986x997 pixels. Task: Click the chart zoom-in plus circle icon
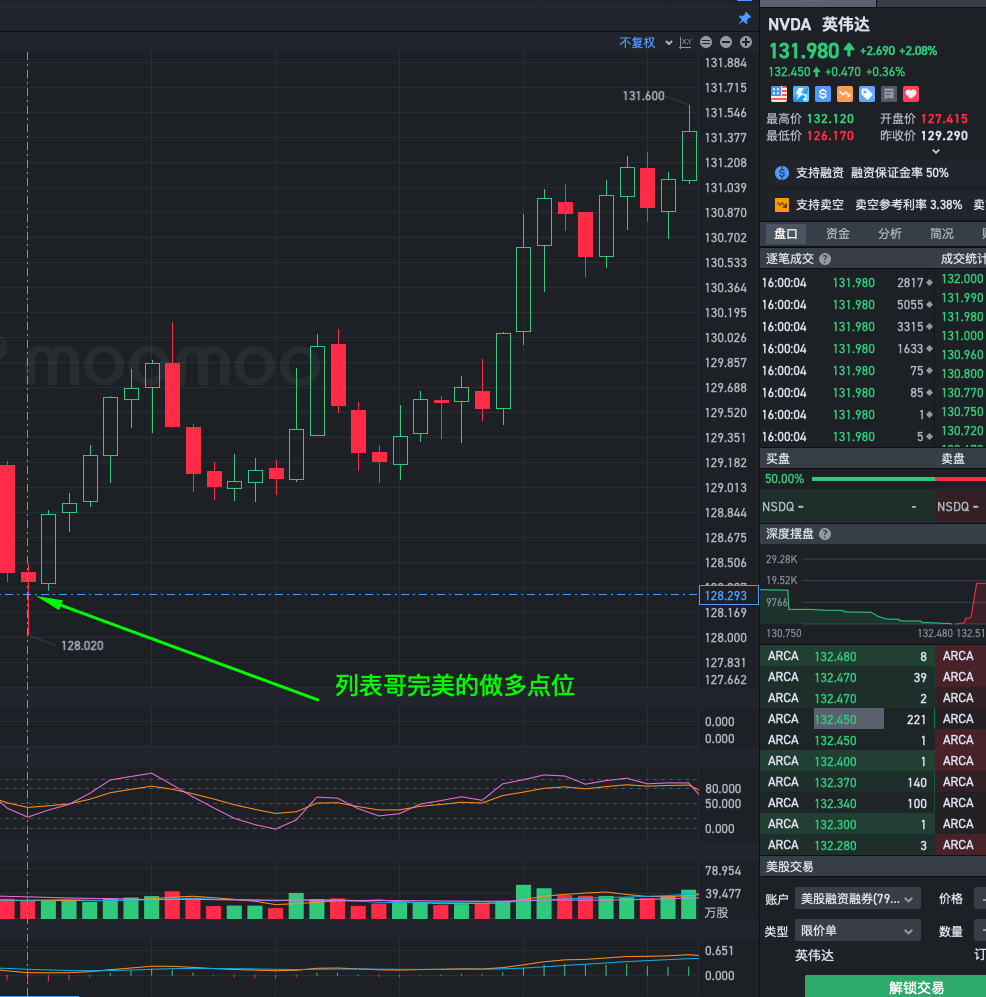(x=746, y=42)
